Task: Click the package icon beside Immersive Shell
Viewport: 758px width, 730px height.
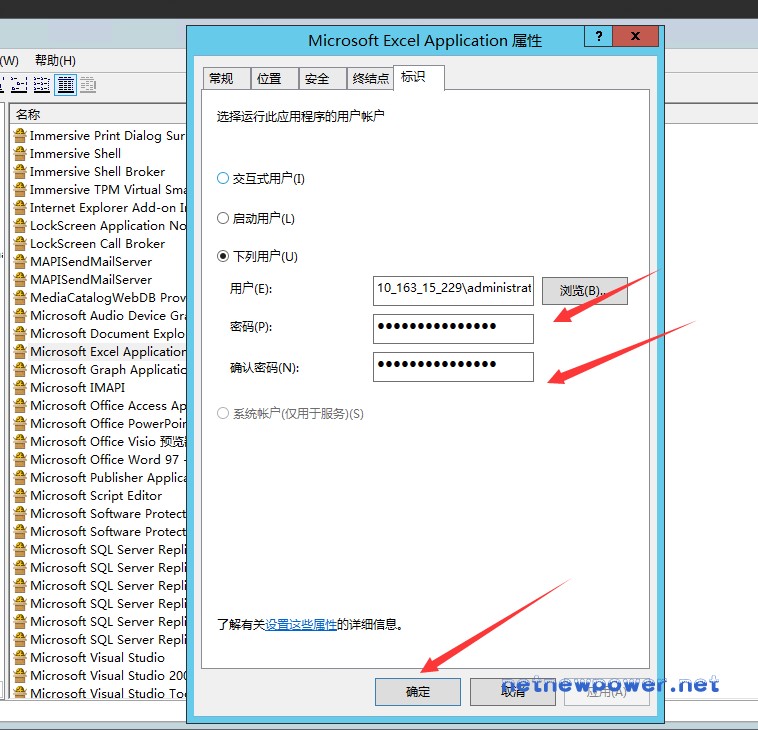Action: click(x=20, y=154)
